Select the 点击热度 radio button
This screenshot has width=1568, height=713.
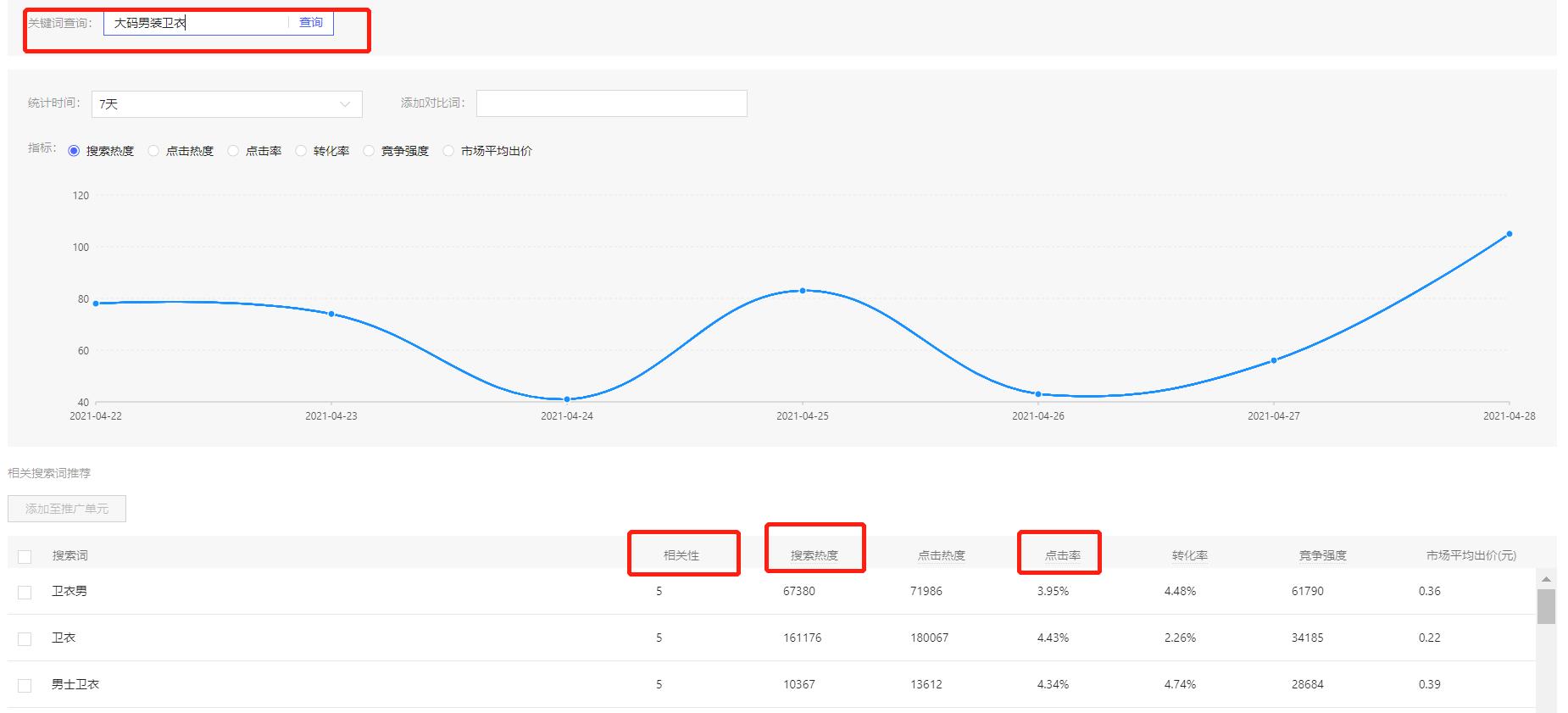pyautogui.click(x=153, y=151)
